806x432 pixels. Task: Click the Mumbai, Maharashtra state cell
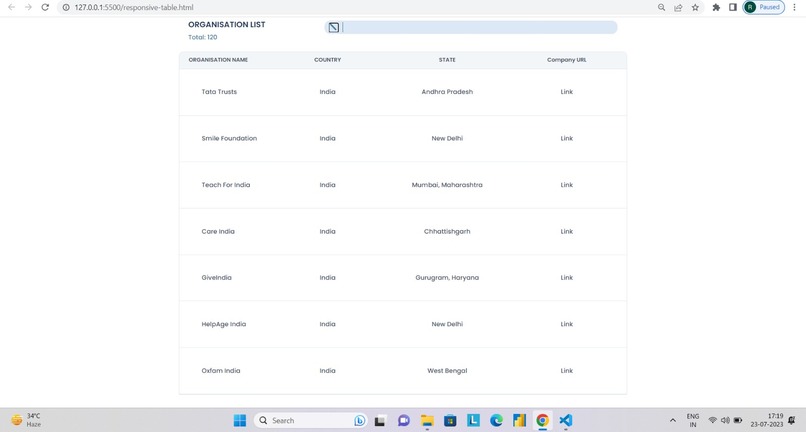point(447,185)
